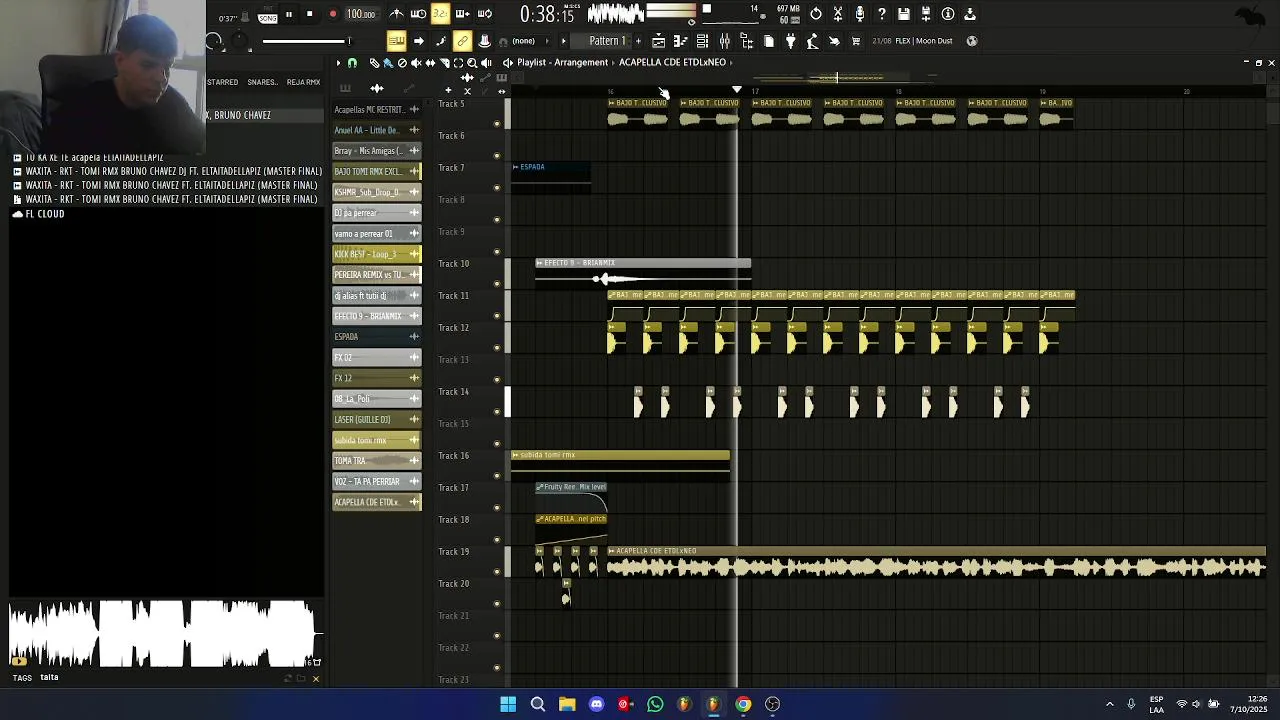Toggle Song/Pattern mode switch
This screenshot has height=720, width=1280.
click(x=267, y=15)
